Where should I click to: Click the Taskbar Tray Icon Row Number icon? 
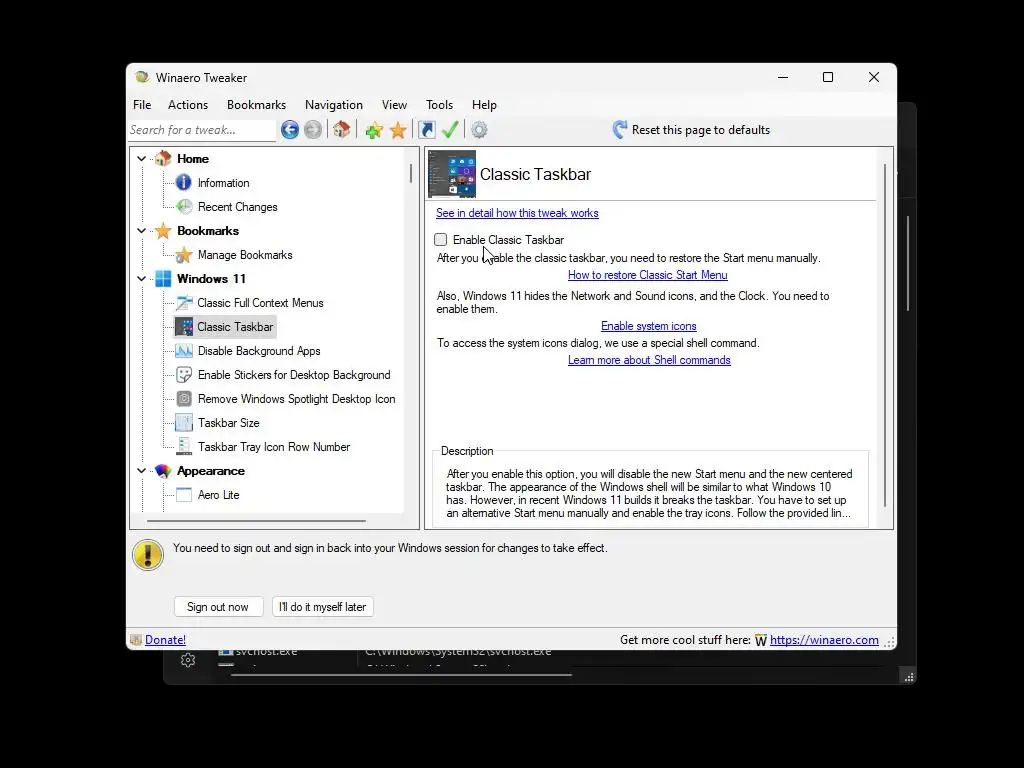tap(184, 447)
